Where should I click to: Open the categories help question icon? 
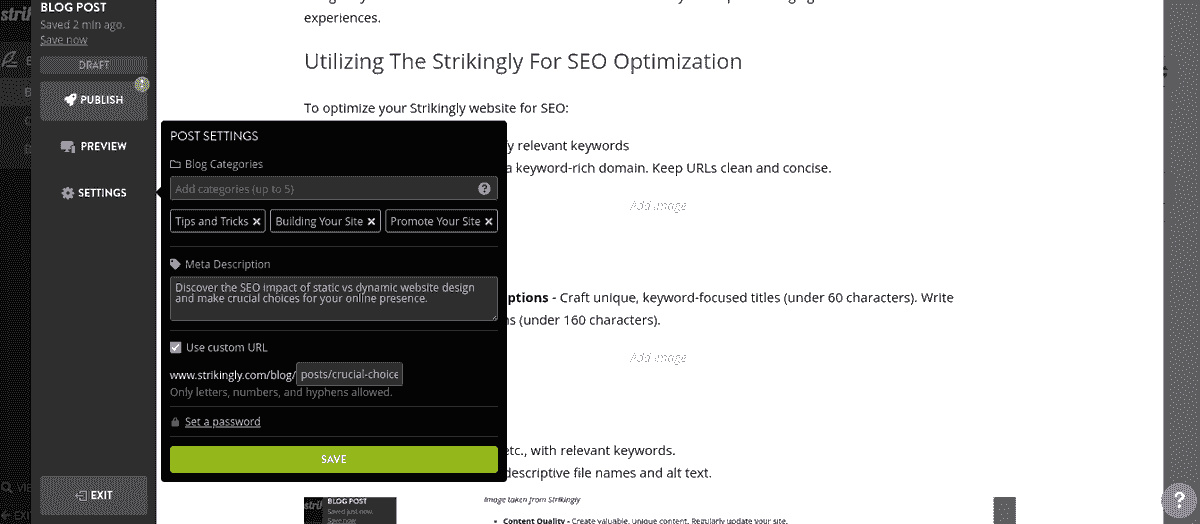[484, 188]
